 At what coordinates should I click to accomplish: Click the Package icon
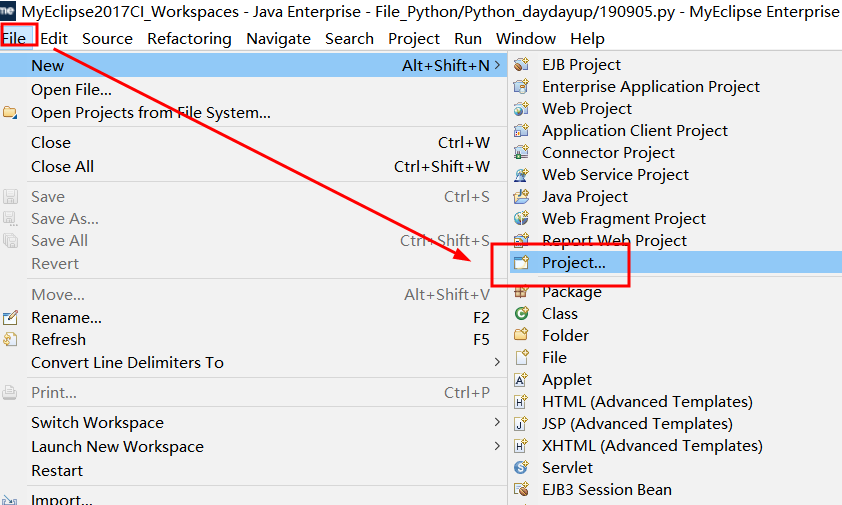tap(521, 292)
